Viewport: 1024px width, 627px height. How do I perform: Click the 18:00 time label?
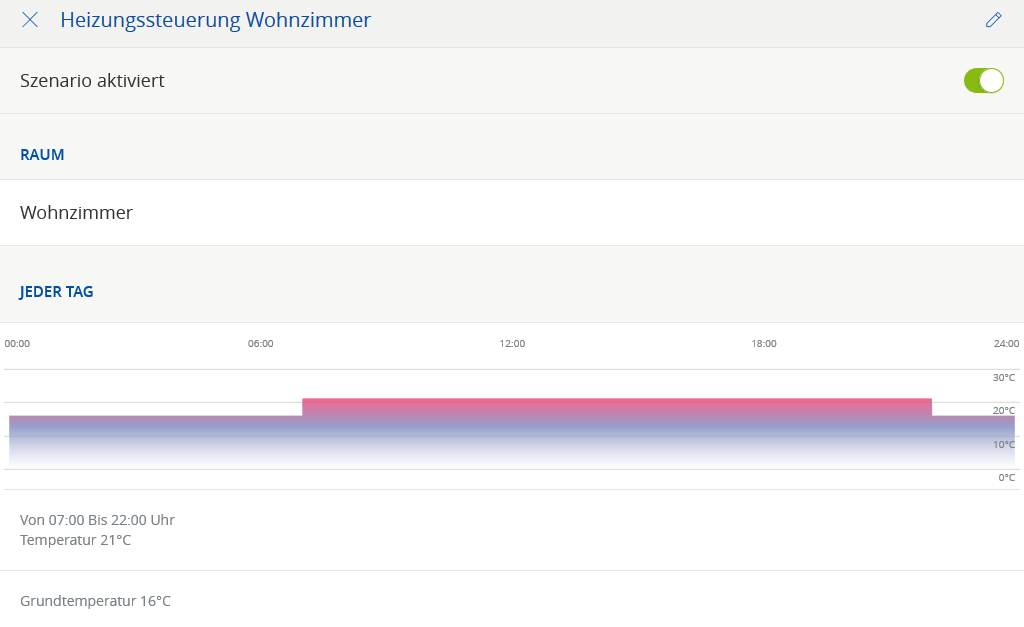(x=764, y=343)
